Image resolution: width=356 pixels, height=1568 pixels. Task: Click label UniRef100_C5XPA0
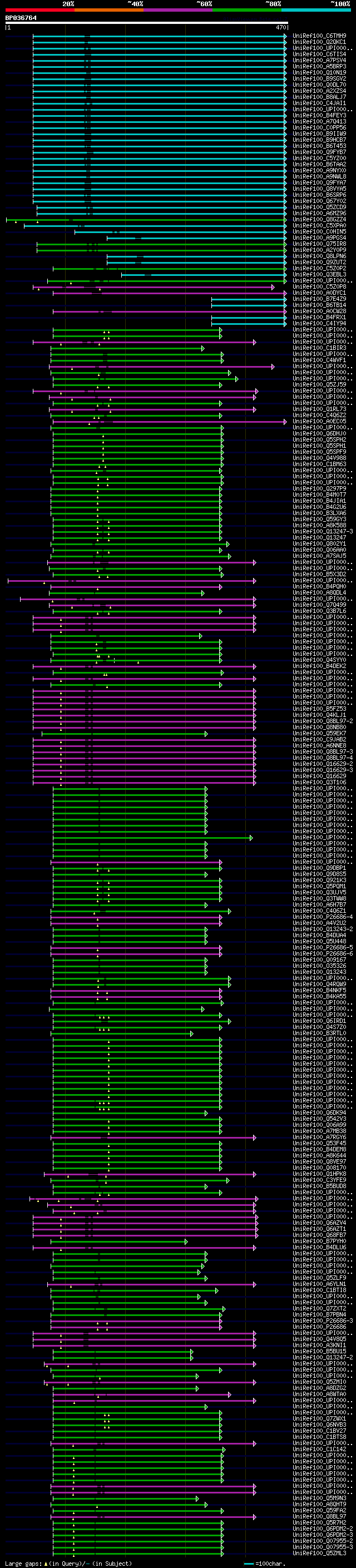(319, 226)
